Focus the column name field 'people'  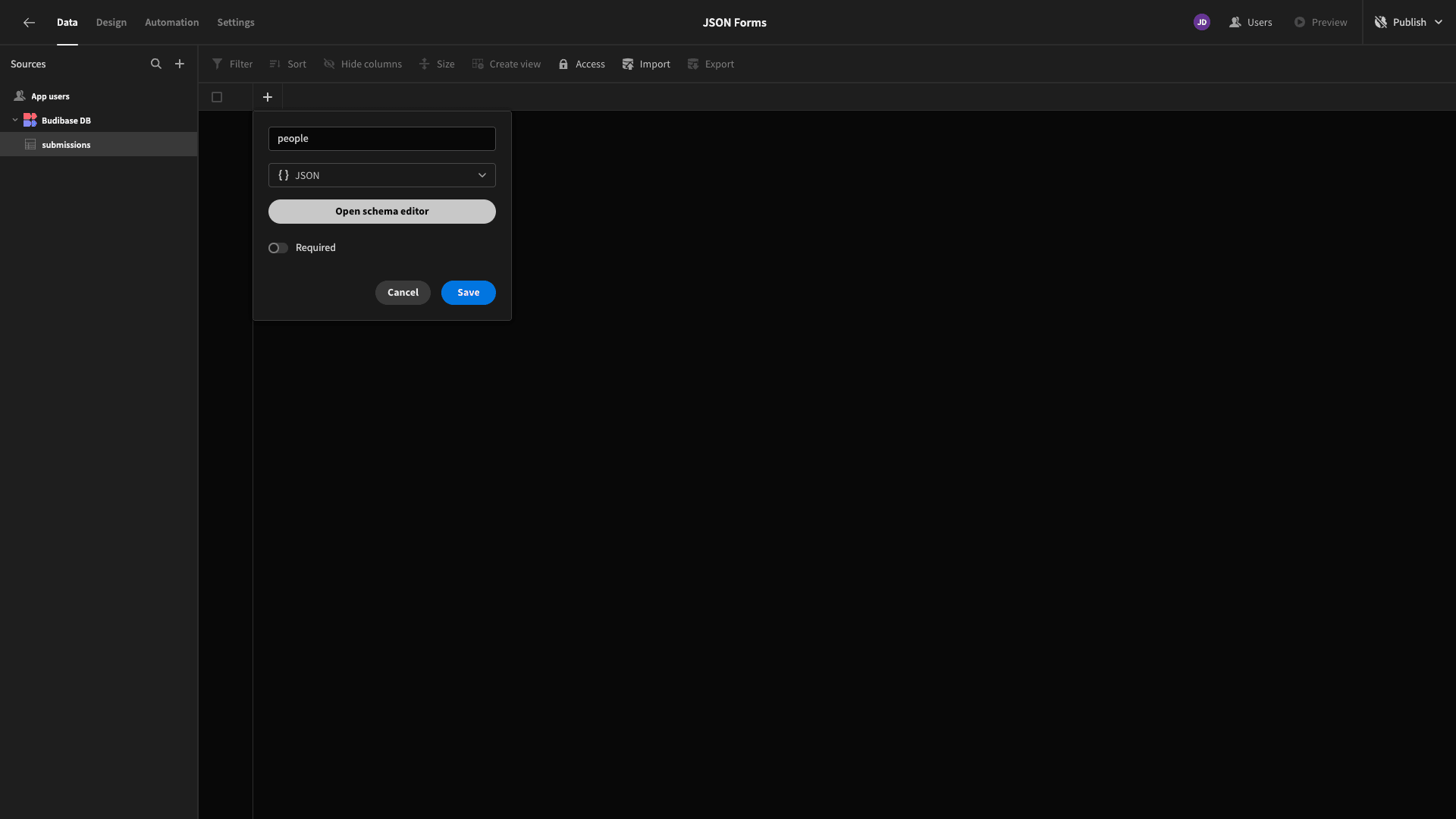[382, 139]
